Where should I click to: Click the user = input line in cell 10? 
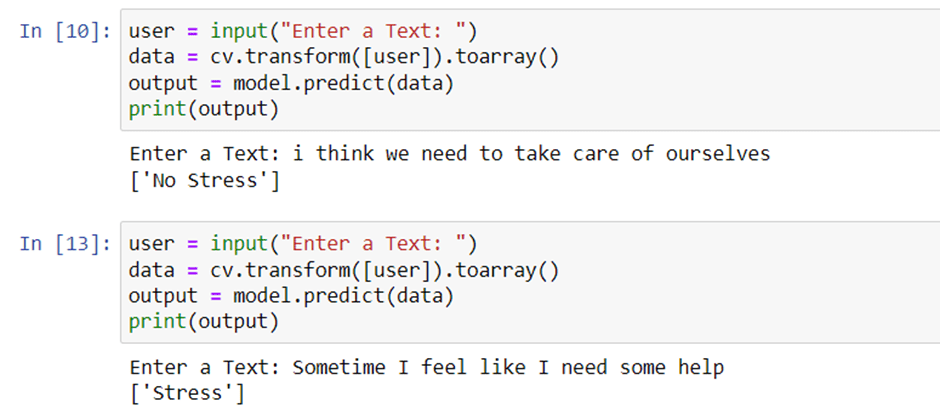tap(303, 31)
